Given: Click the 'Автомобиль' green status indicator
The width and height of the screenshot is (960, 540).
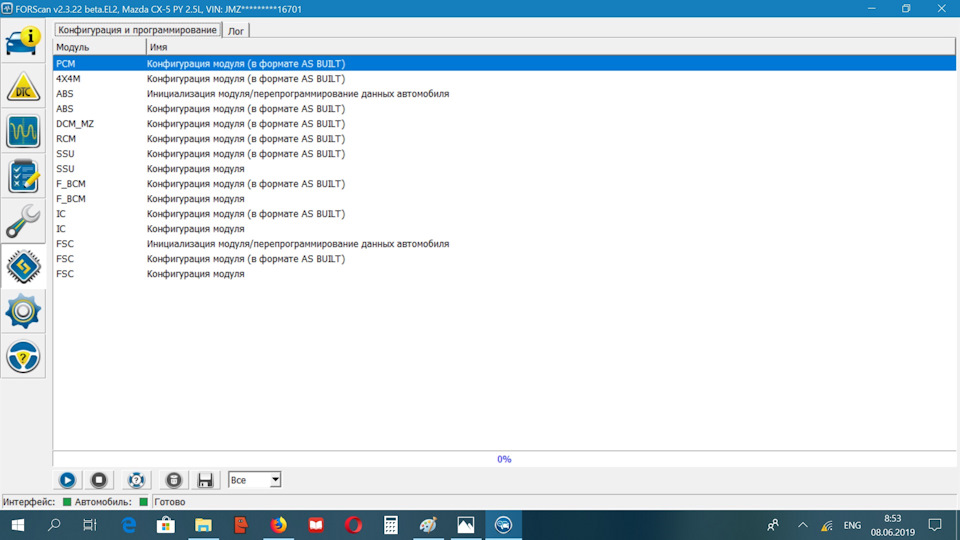Looking at the screenshot, I should click(x=143, y=502).
